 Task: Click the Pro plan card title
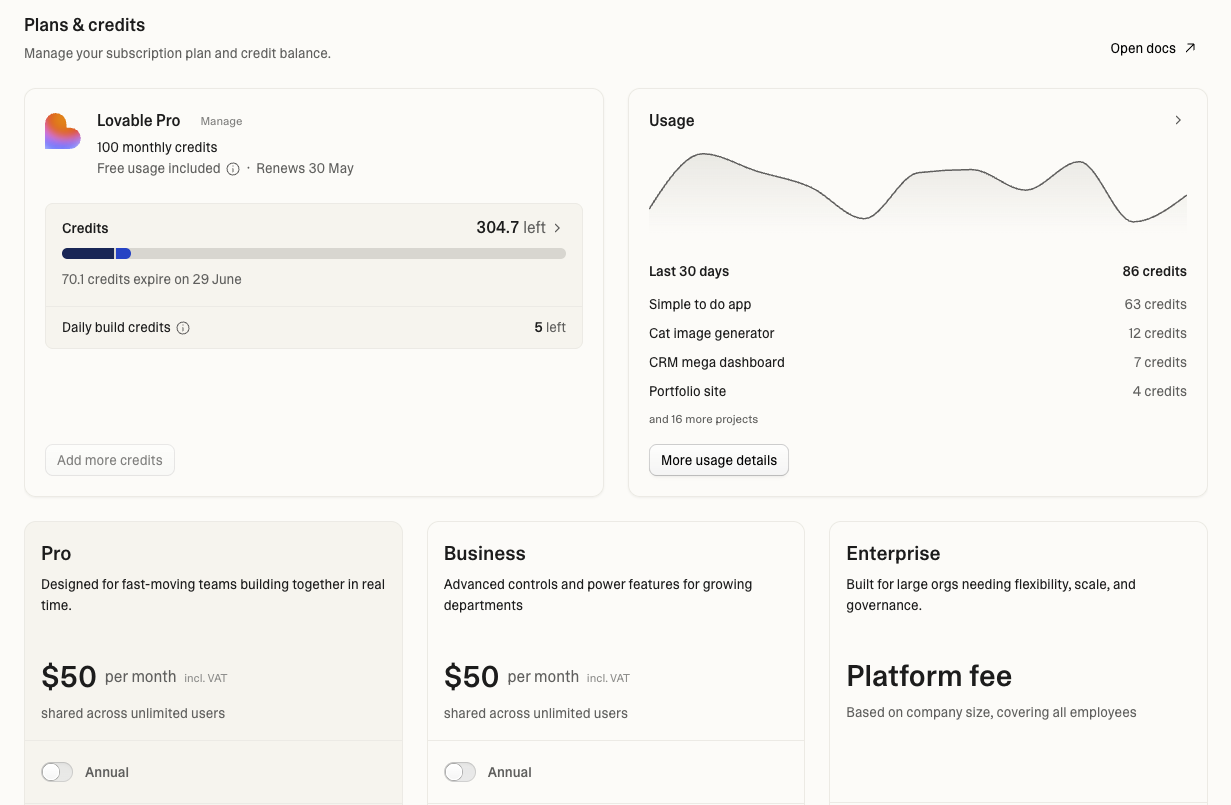56,553
